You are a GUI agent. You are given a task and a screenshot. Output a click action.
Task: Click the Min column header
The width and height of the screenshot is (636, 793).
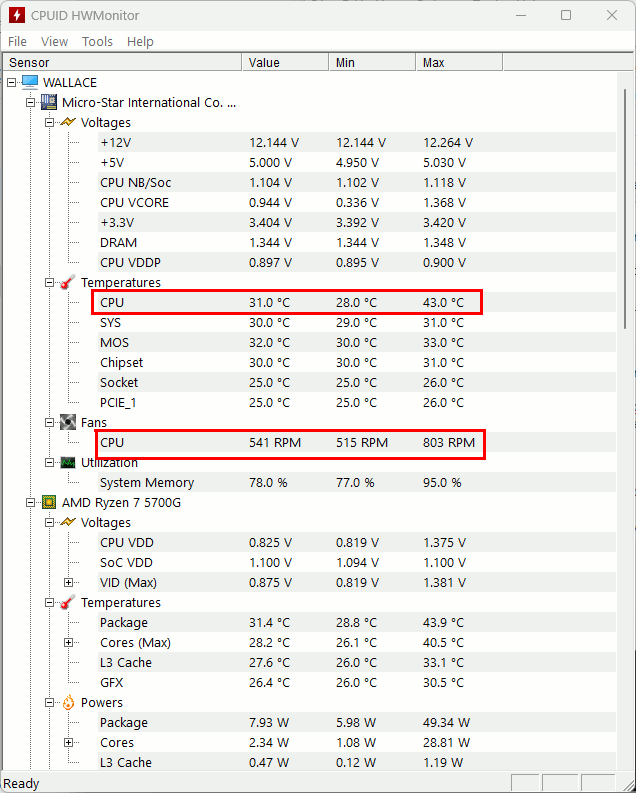[372, 62]
